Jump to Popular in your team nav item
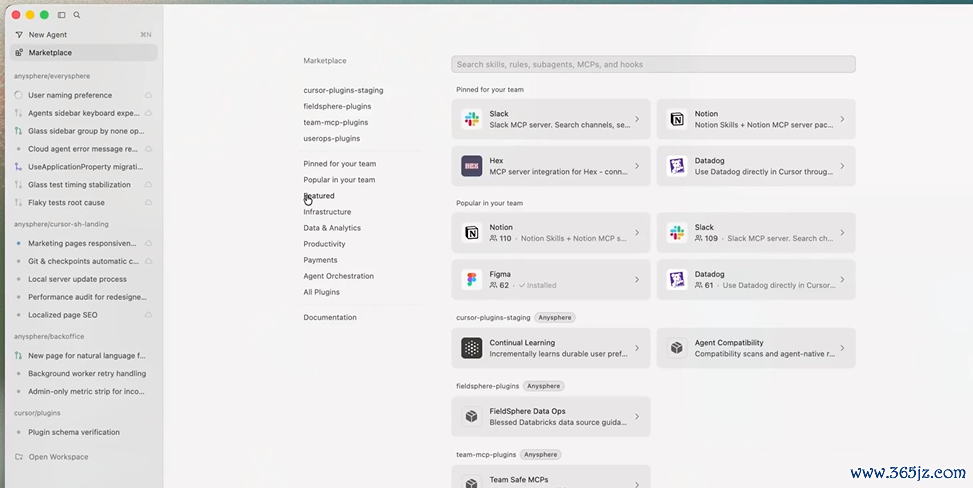Viewport: 973px width, 488px height. click(339, 180)
